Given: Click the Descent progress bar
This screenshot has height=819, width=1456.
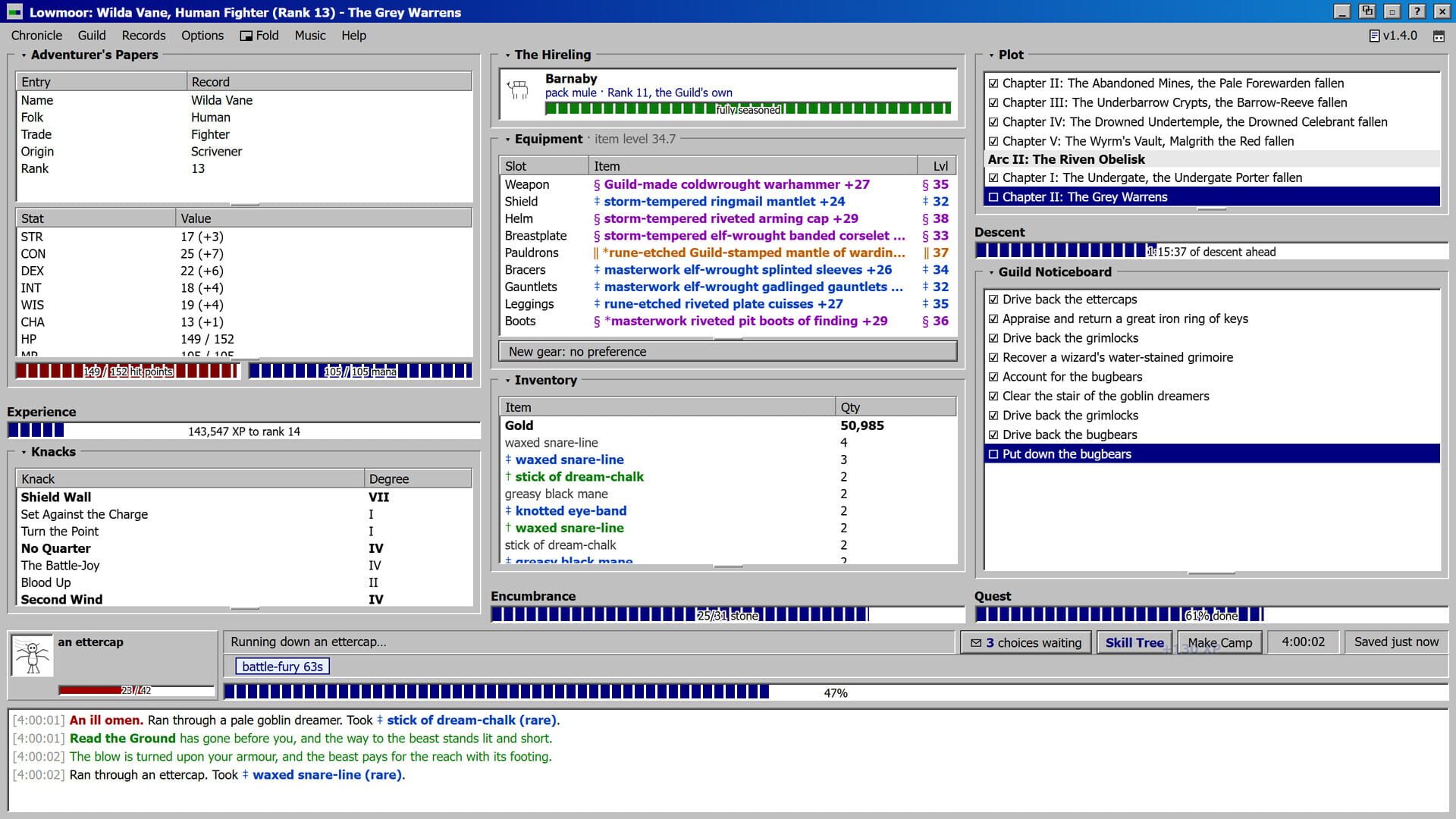Looking at the screenshot, I should point(1211,251).
